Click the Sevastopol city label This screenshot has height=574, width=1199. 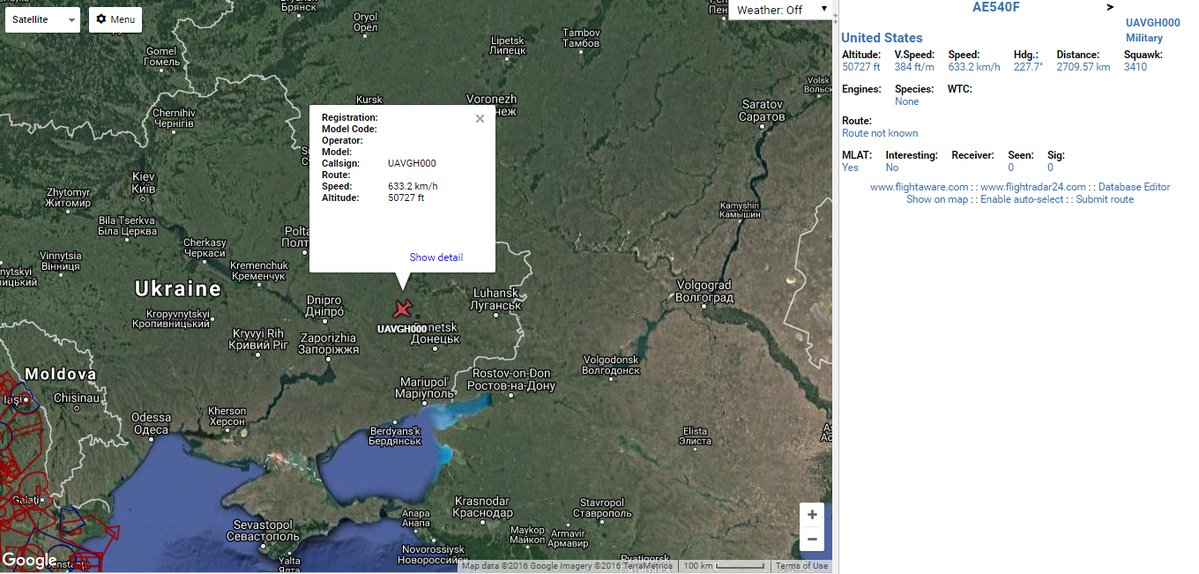(262, 530)
